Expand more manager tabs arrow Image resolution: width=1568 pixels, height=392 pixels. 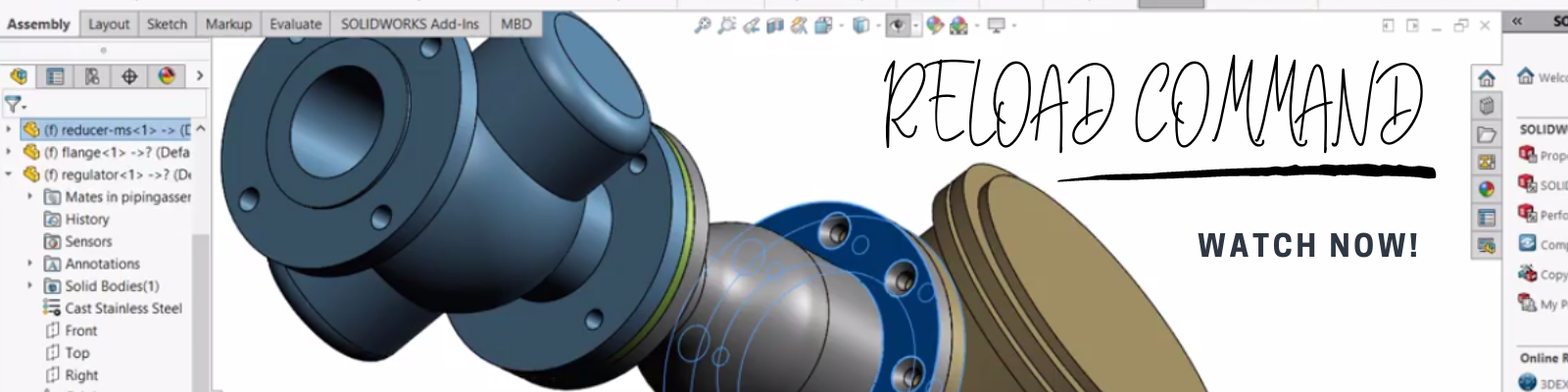tap(199, 75)
